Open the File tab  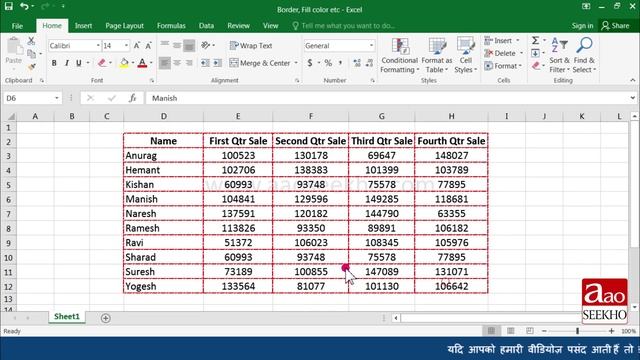point(17,26)
